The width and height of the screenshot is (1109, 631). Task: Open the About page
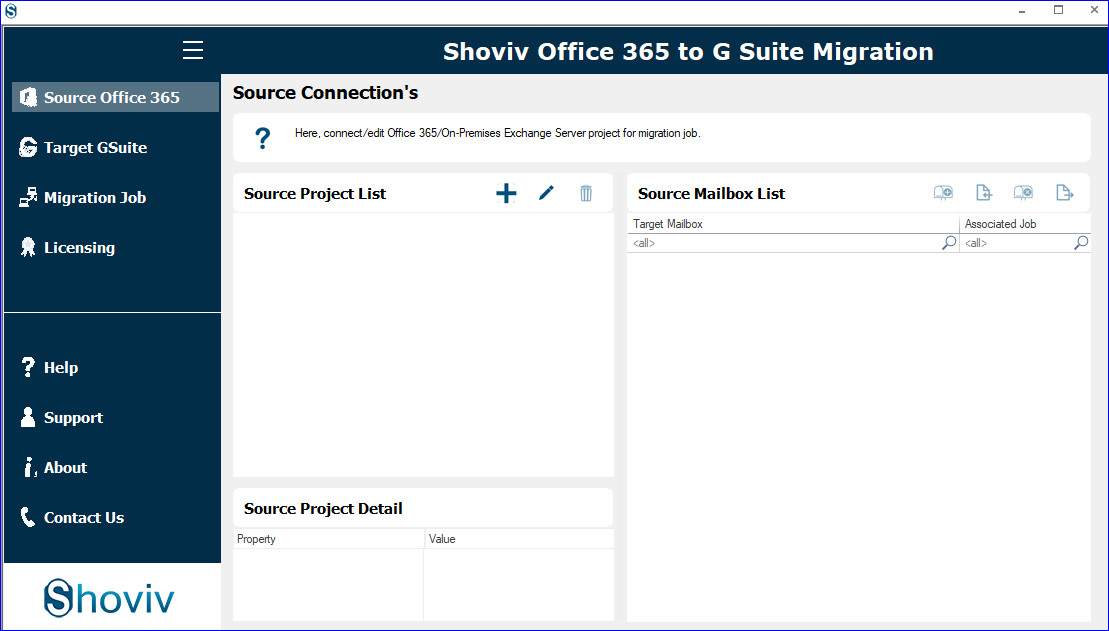pyautogui.click(x=64, y=467)
